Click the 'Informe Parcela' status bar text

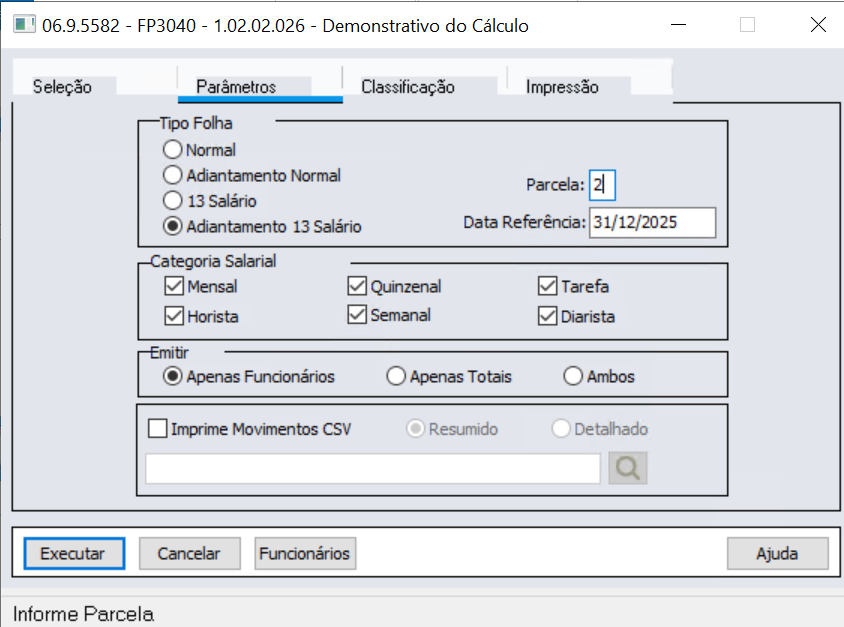[x=83, y=614]
